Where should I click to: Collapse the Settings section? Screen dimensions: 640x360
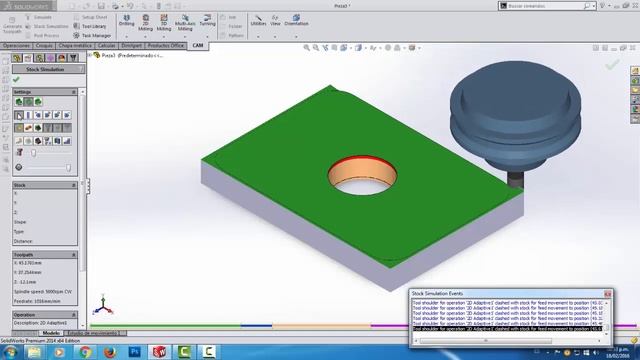[74, 92]
